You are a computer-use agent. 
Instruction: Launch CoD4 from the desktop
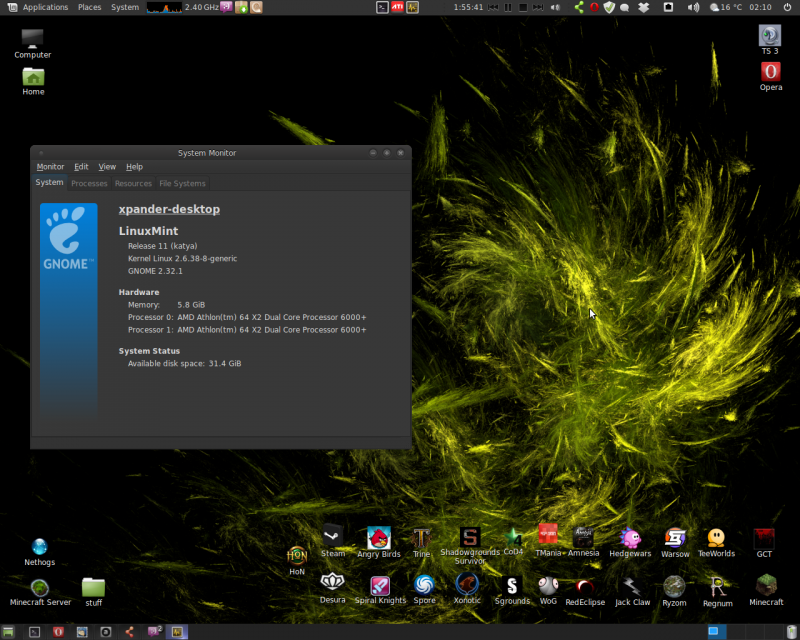(513, 542)
